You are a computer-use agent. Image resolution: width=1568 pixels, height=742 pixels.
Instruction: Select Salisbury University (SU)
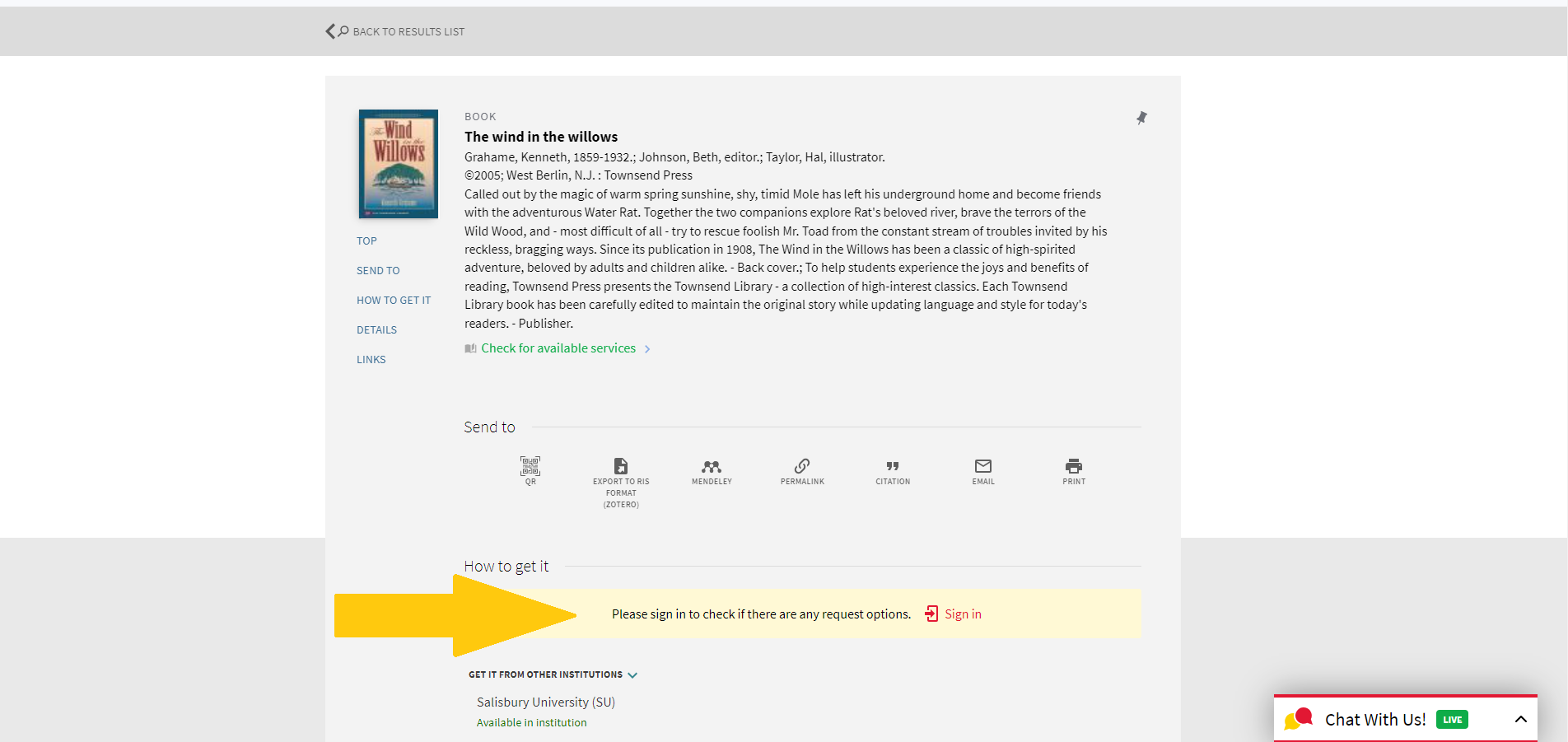click(546, 702)
